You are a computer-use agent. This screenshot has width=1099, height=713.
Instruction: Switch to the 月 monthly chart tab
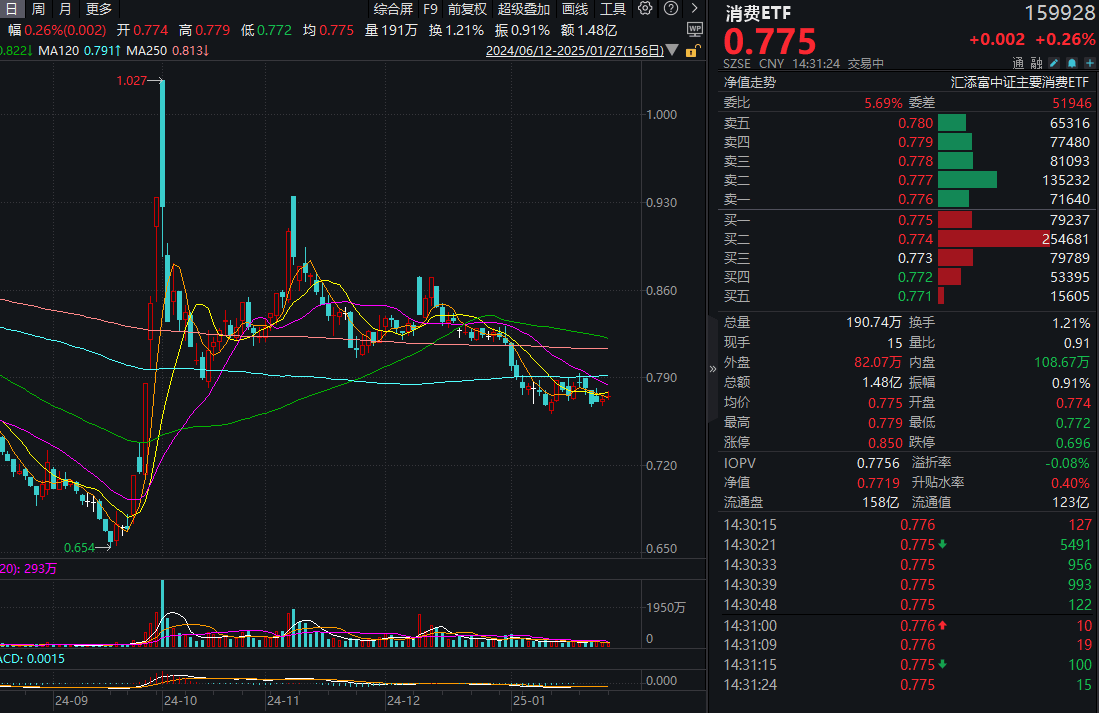63,8
